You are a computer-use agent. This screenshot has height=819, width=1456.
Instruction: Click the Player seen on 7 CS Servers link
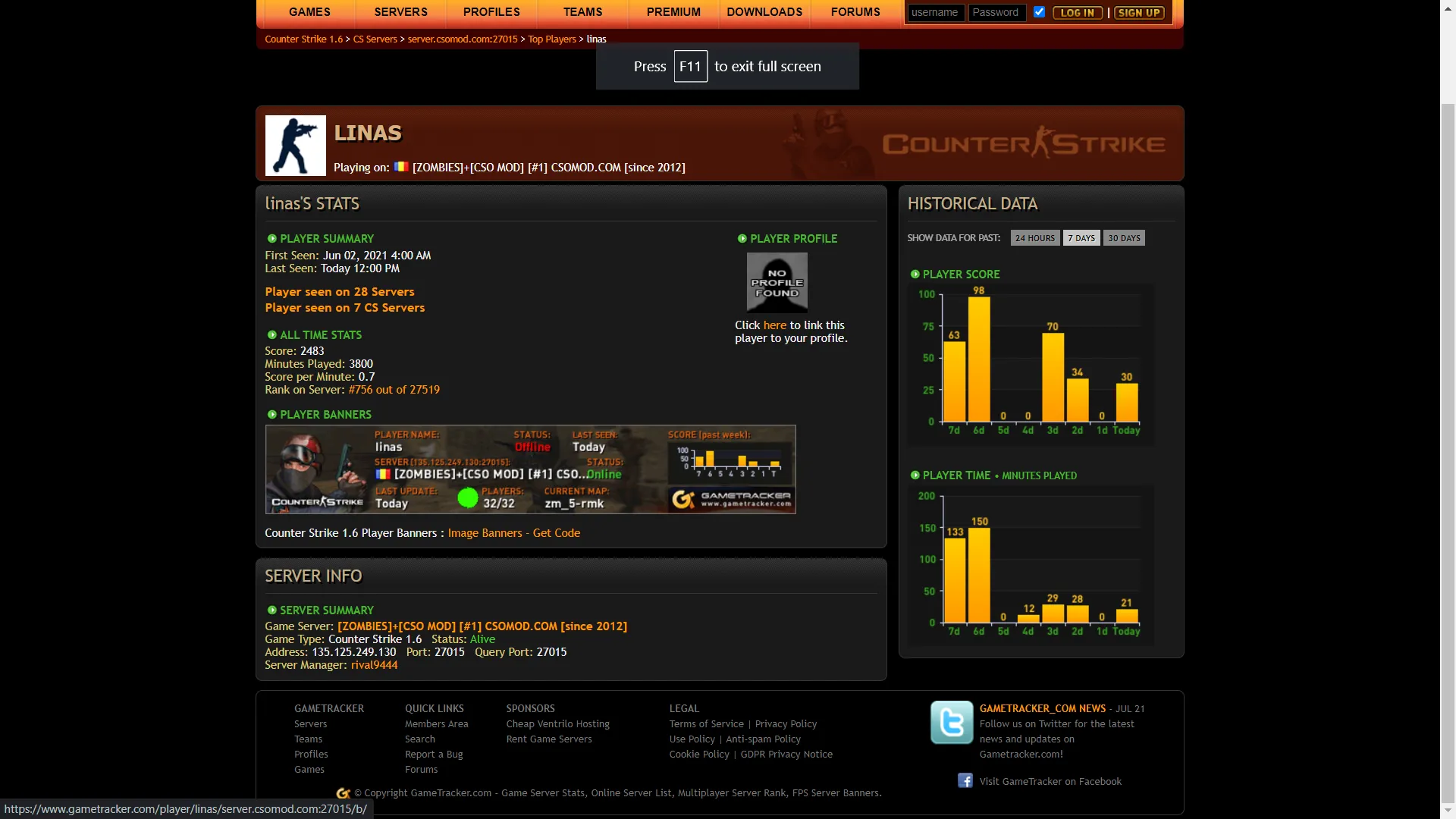(x=345, y=308)
